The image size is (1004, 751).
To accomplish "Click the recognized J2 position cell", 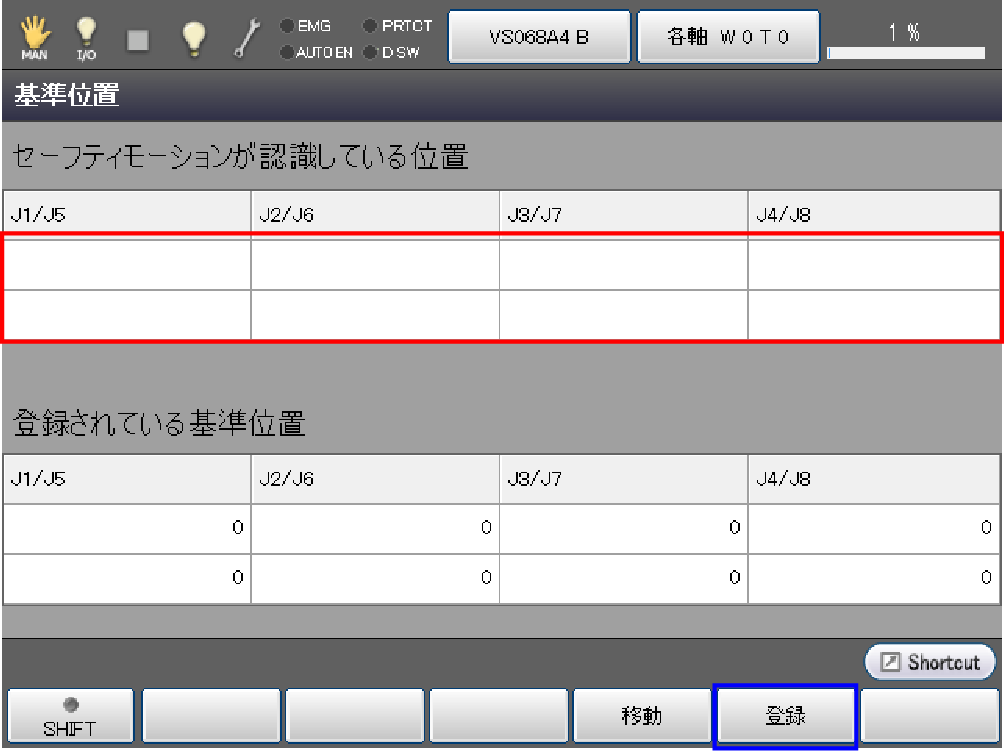I will tap(375, 265).
